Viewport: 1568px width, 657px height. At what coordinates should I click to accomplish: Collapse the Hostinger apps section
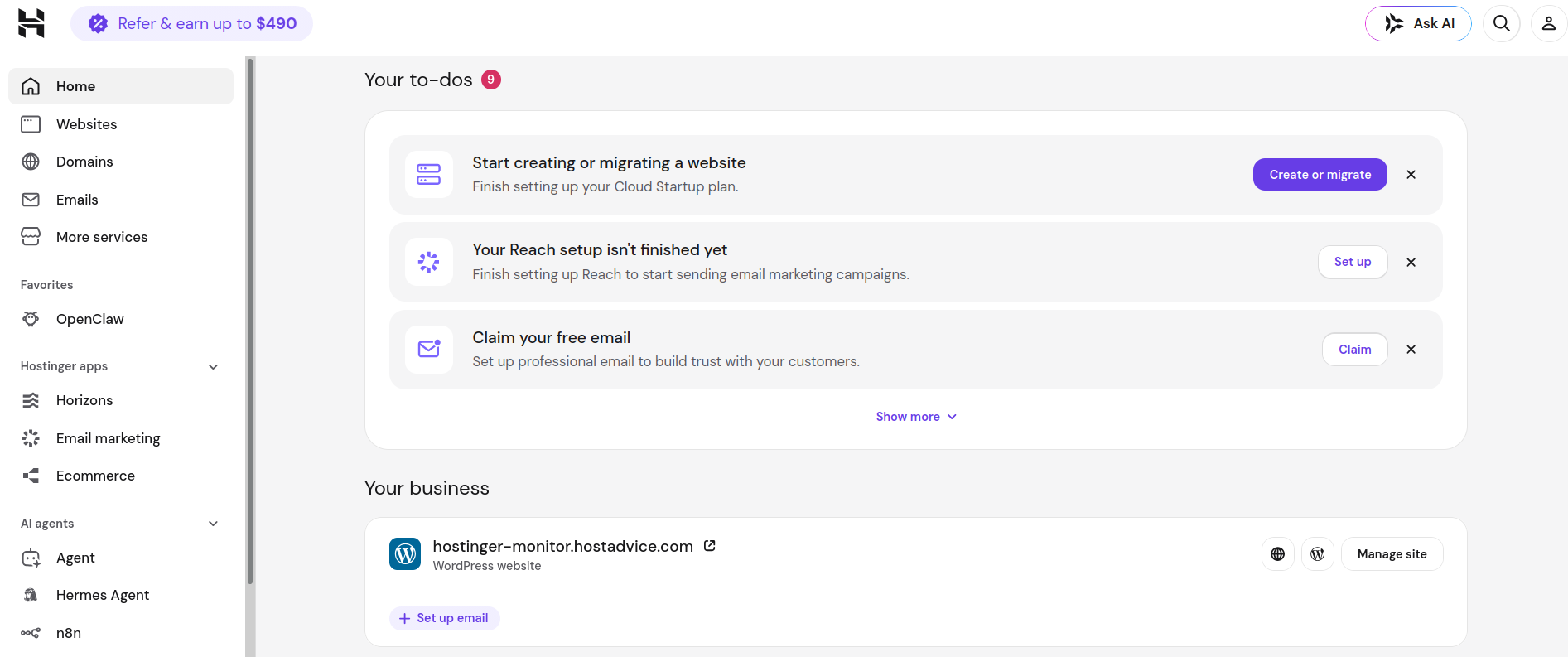tap(213, 366)
